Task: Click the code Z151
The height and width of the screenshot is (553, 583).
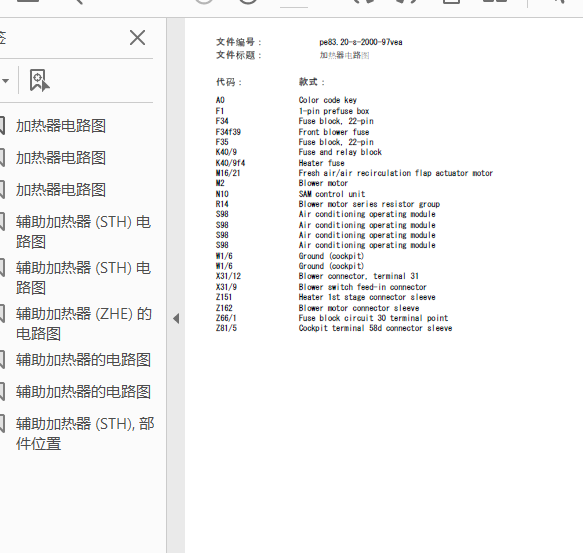Action: pos(224,297)
